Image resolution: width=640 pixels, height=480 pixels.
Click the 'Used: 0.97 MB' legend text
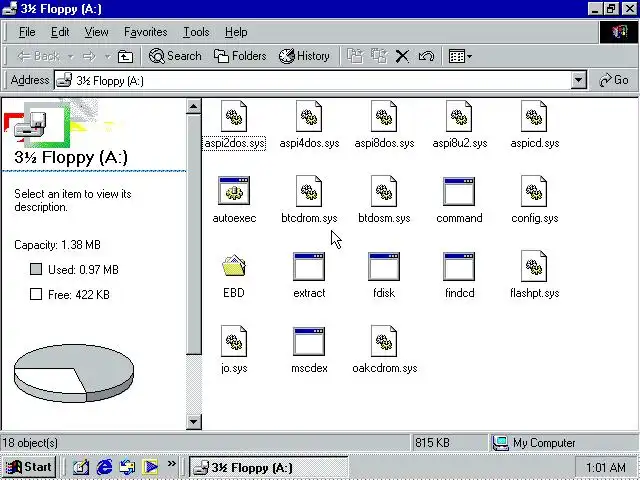coord(83,270)
